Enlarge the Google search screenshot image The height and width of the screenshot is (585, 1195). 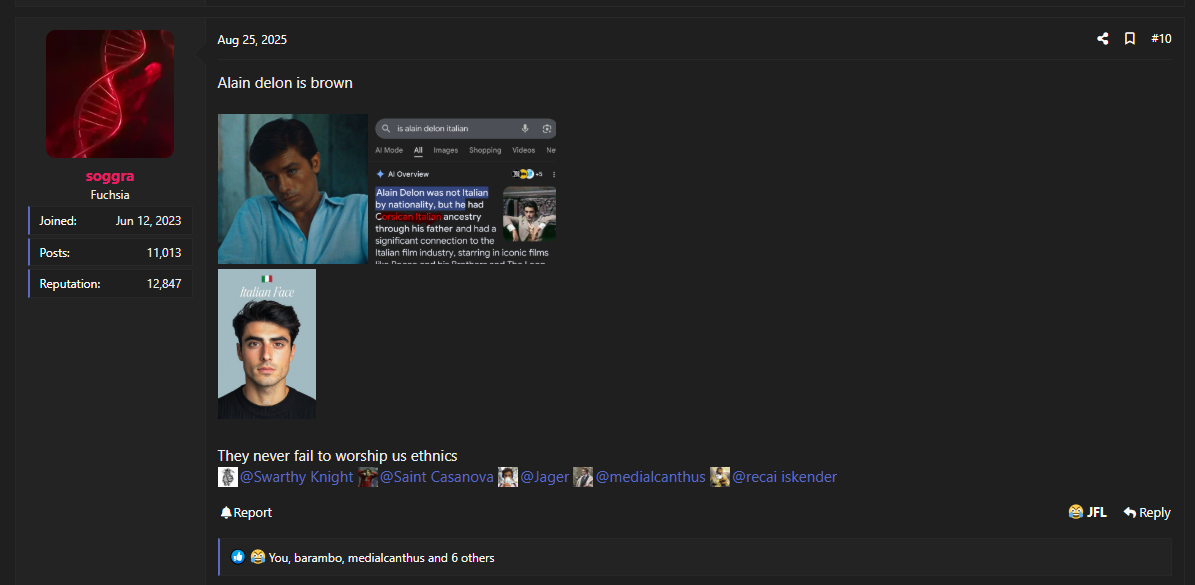(x=464, y=189)
